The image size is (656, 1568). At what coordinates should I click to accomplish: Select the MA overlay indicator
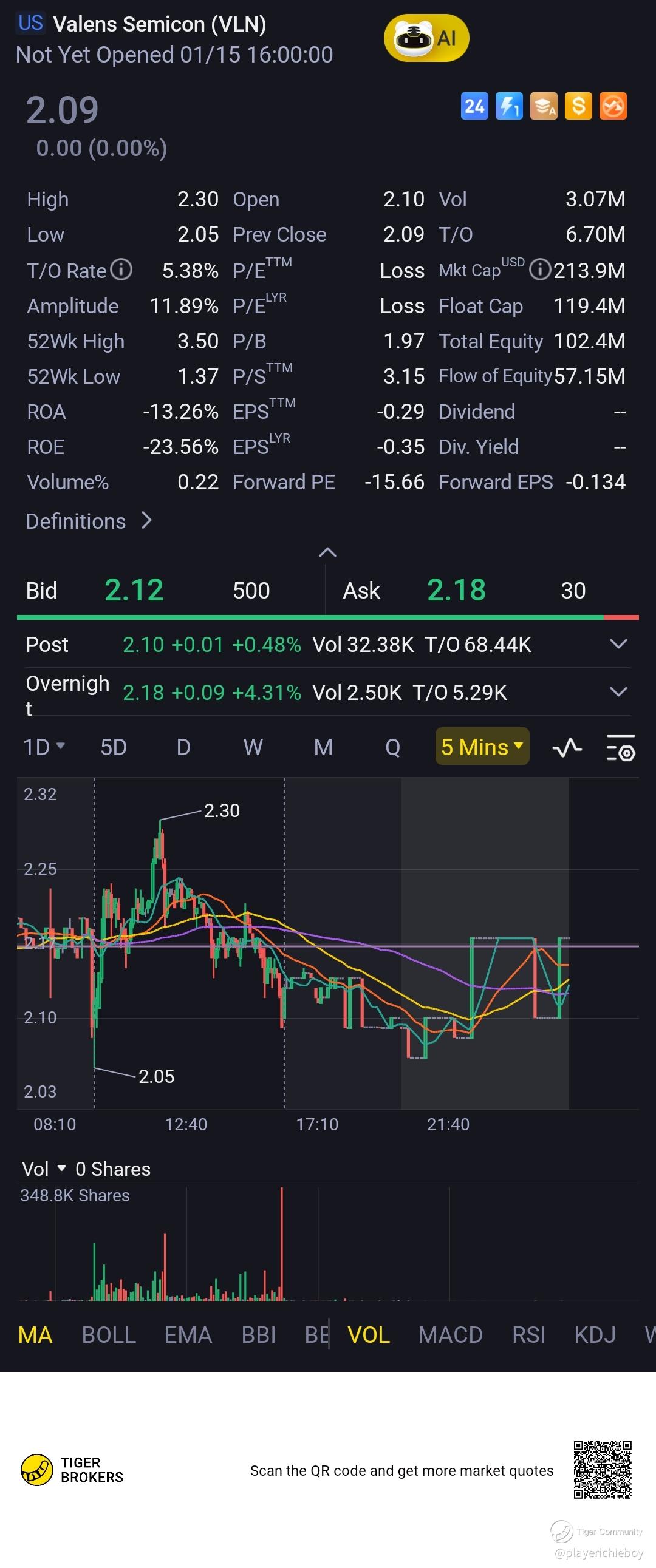click(x=35, y=1334)
